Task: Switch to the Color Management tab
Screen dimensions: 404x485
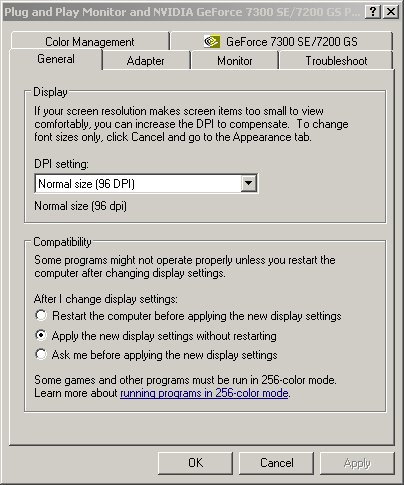Action: (90, 42)
